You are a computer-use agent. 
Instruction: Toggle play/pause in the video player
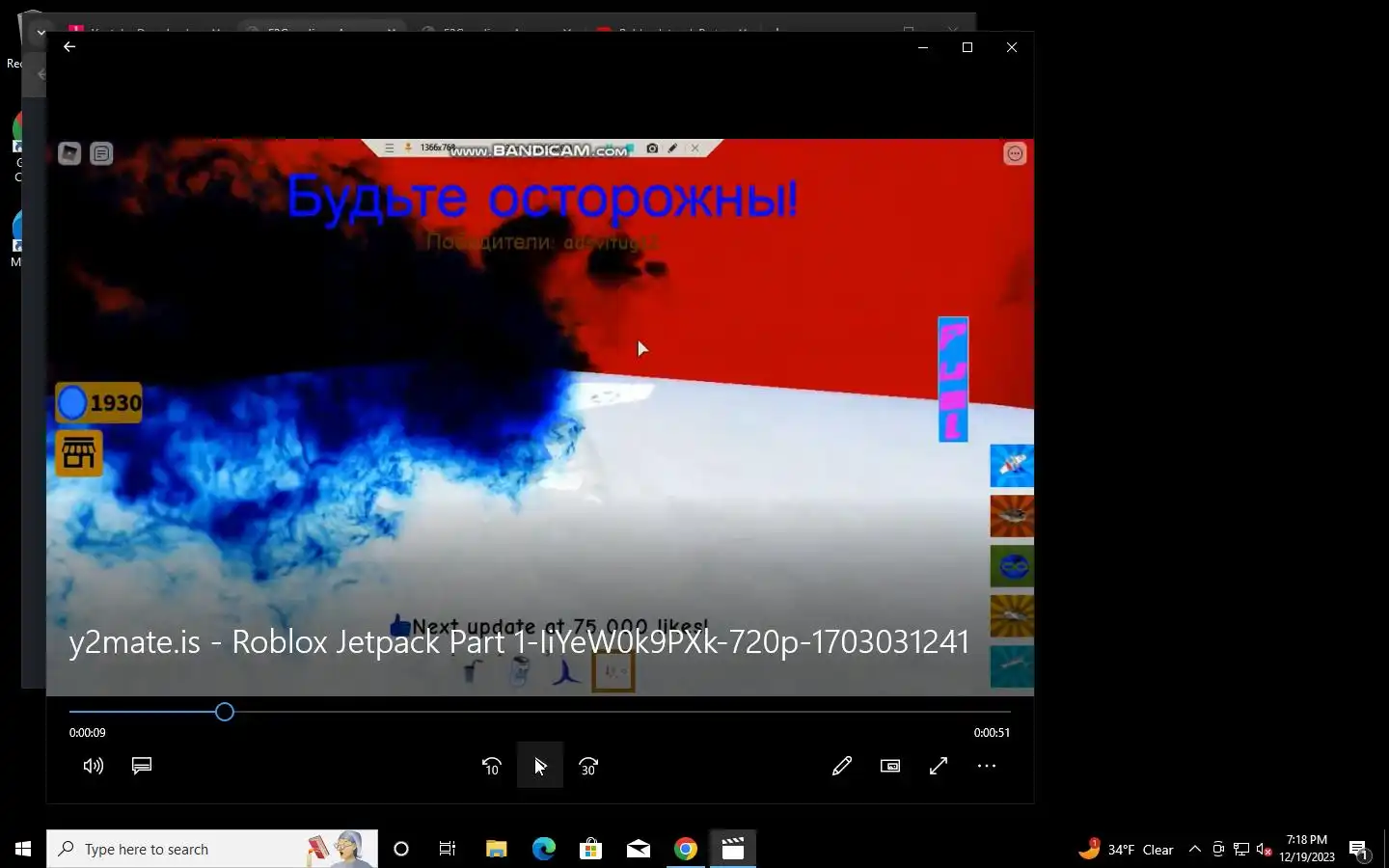click(540, 766)
